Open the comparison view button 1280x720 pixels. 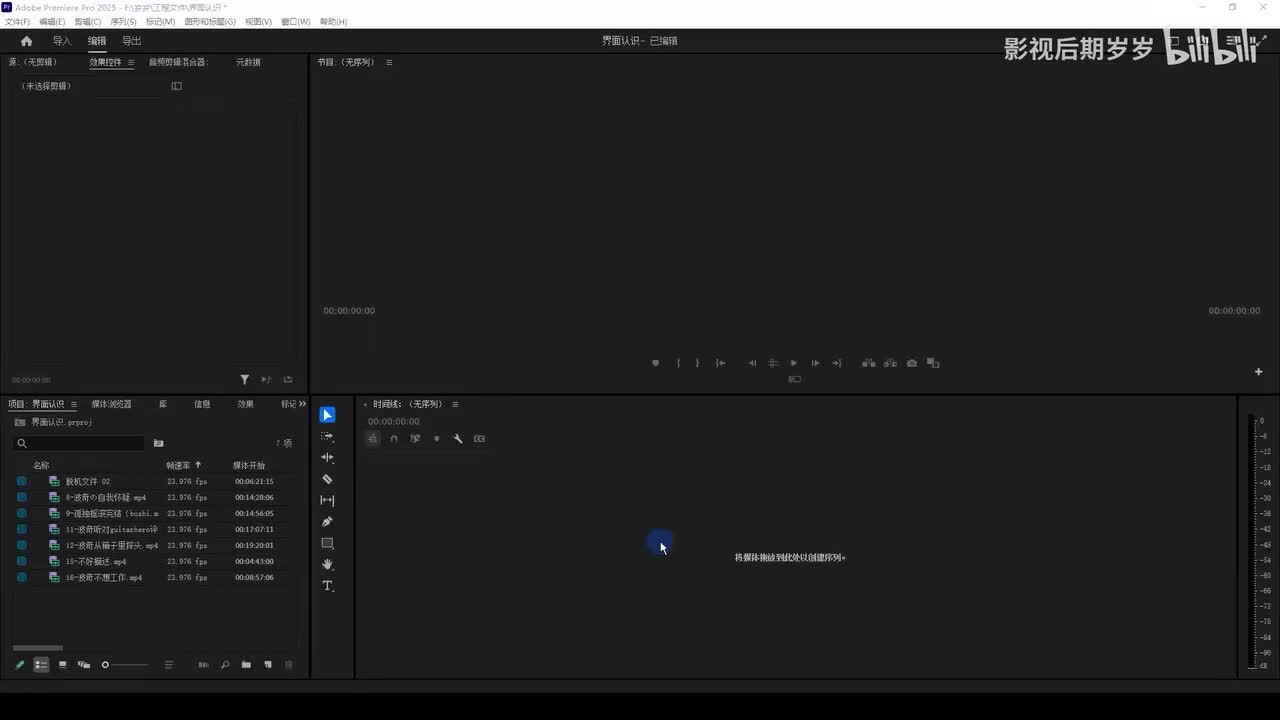pyautogui.click(x=933, y=363)
